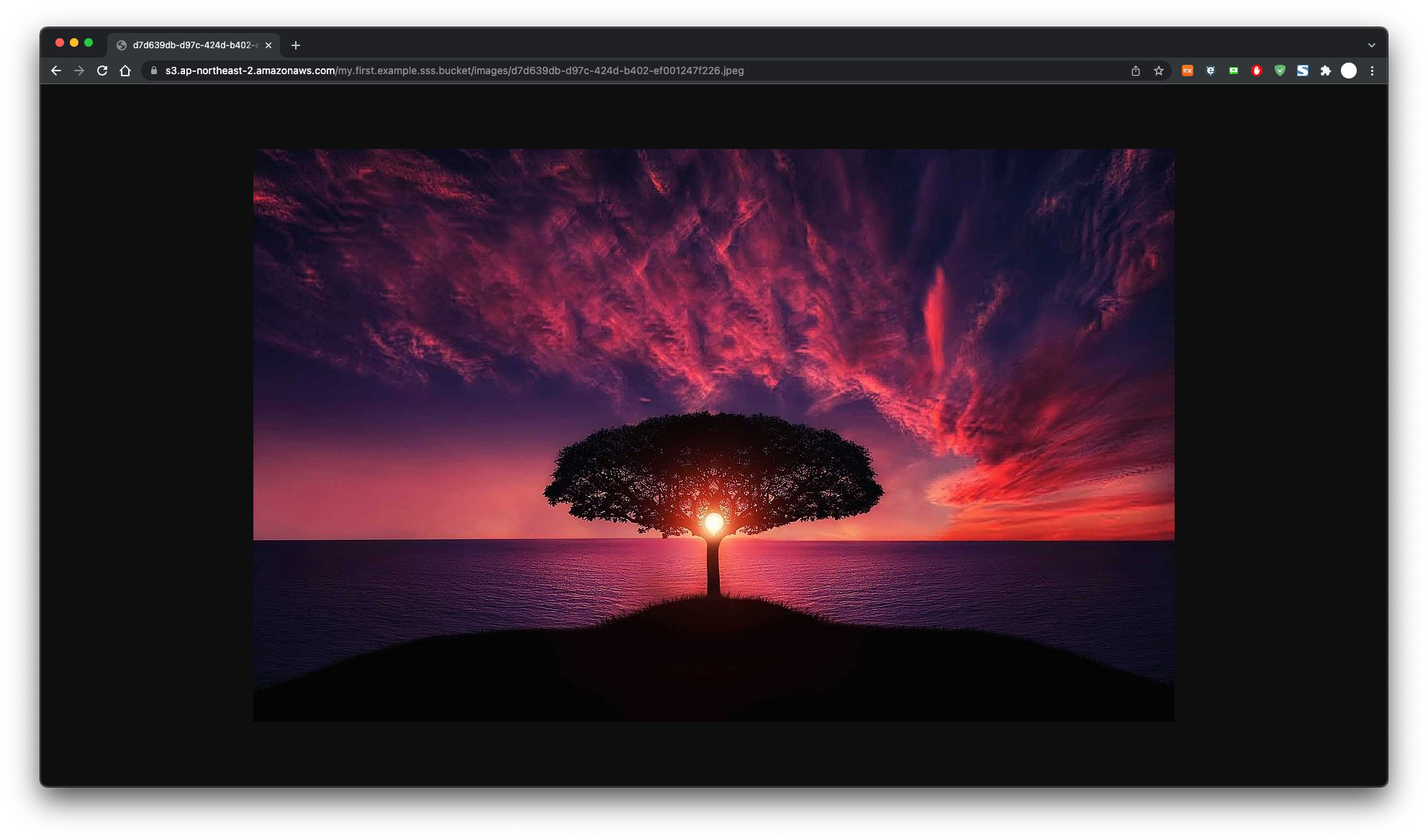
Task: Open the orange Ex extension
Action: click(1188, 71)
